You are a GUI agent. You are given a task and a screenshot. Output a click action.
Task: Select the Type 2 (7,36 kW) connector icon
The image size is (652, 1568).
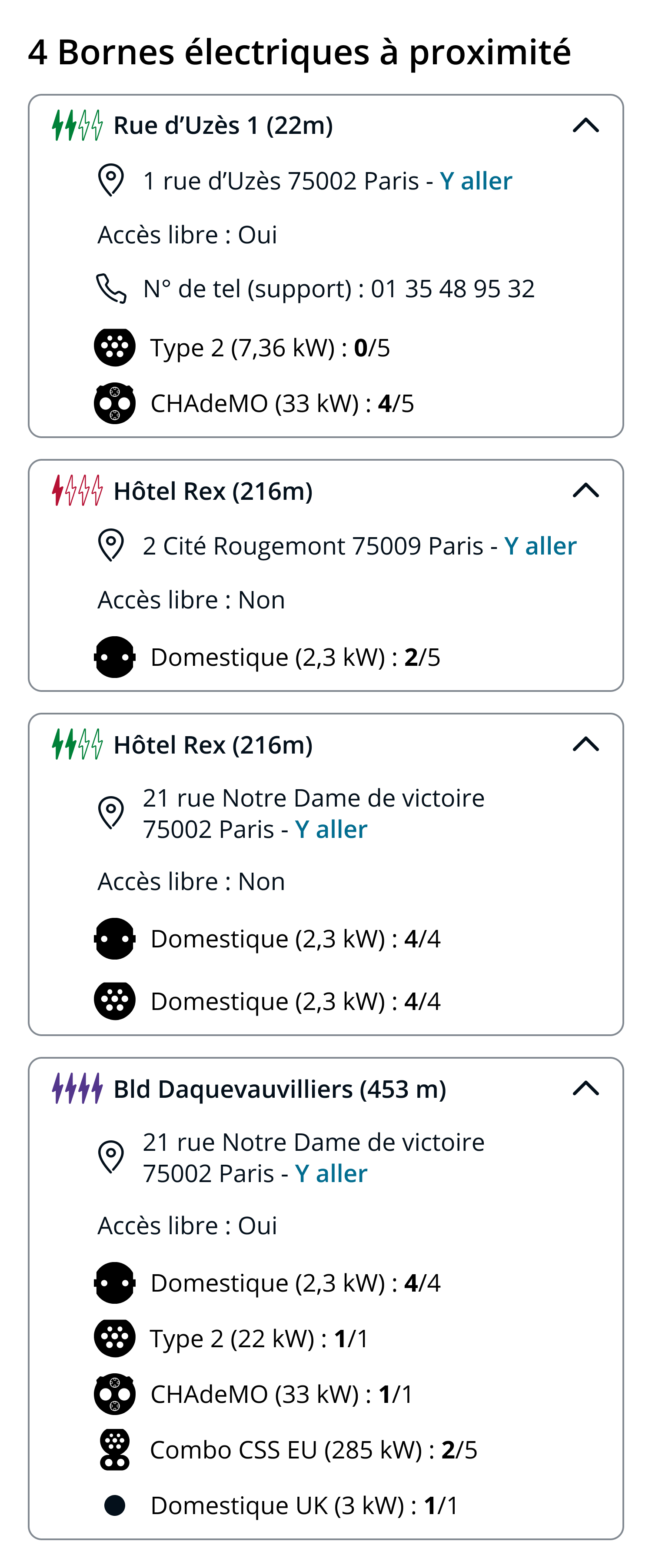[x=114, y=348]
